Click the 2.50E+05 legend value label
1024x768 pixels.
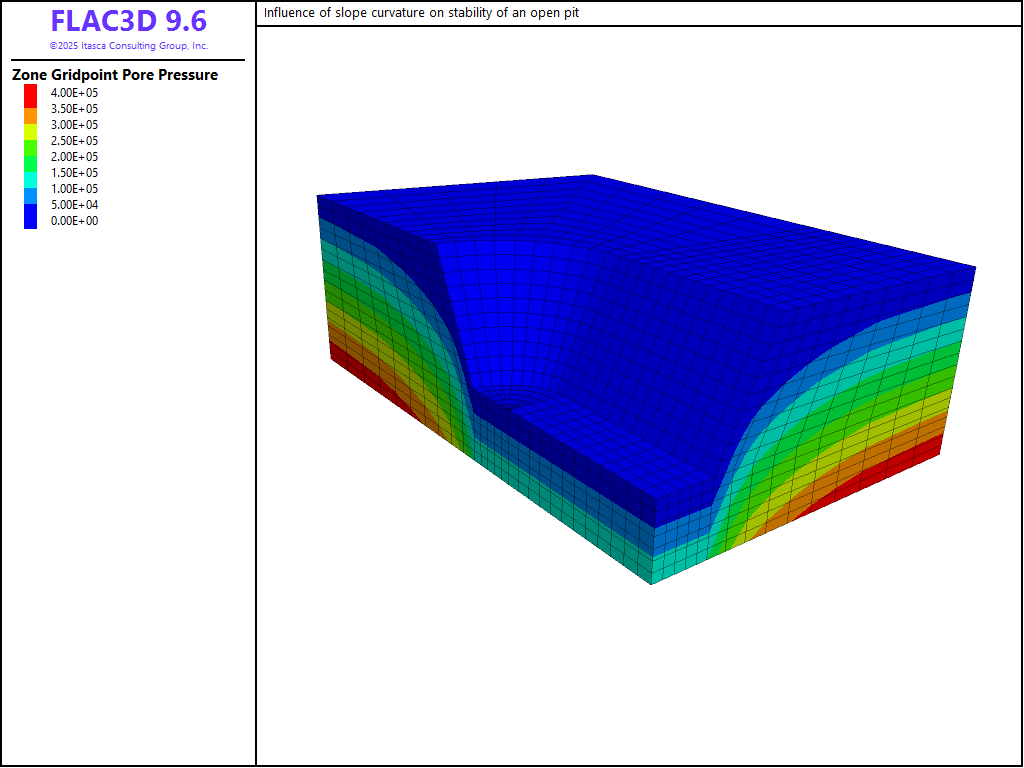coord(74,141)
